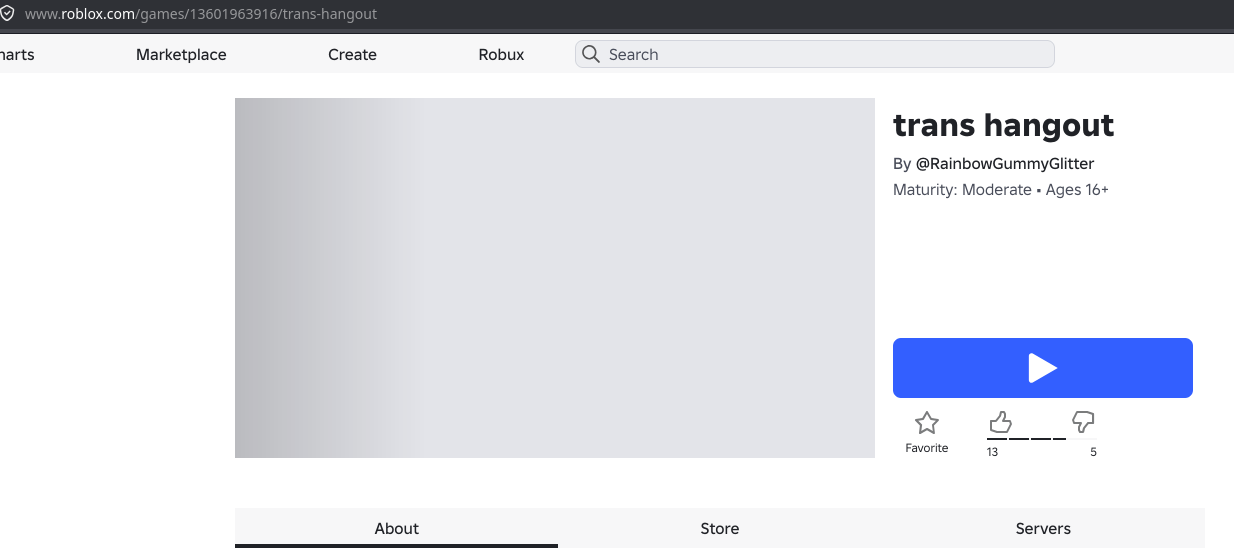Open the Marketplace nav item

181,55
